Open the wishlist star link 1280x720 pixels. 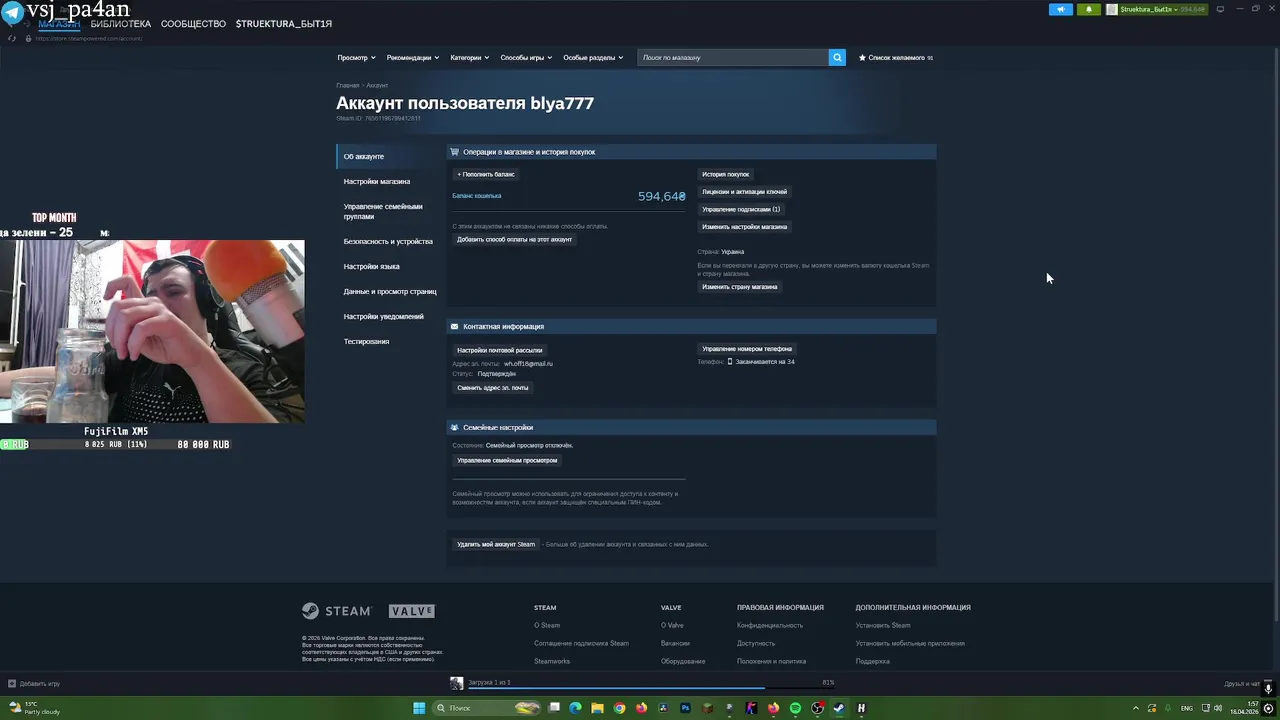895,58
